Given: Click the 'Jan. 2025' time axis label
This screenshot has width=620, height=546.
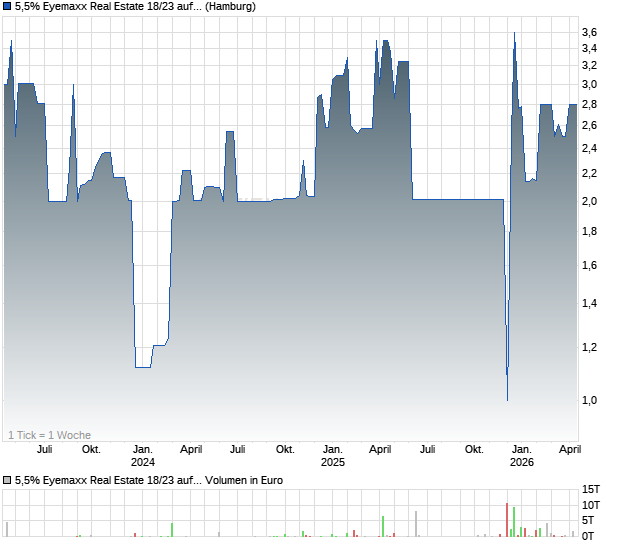Looking at the screenshot, I should (x=333, y=456).
